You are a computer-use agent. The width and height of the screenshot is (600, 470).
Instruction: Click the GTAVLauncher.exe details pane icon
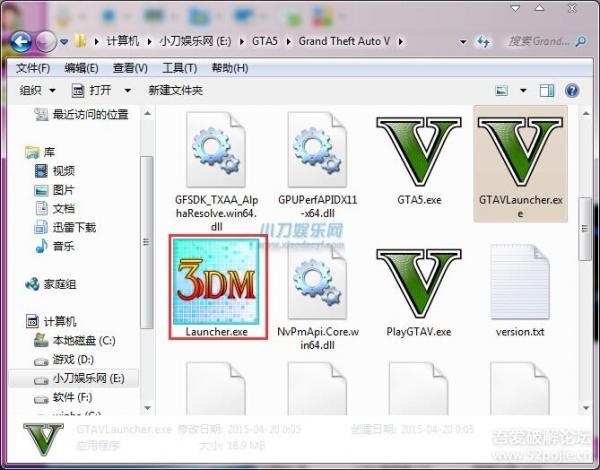(x=43, y=439)
